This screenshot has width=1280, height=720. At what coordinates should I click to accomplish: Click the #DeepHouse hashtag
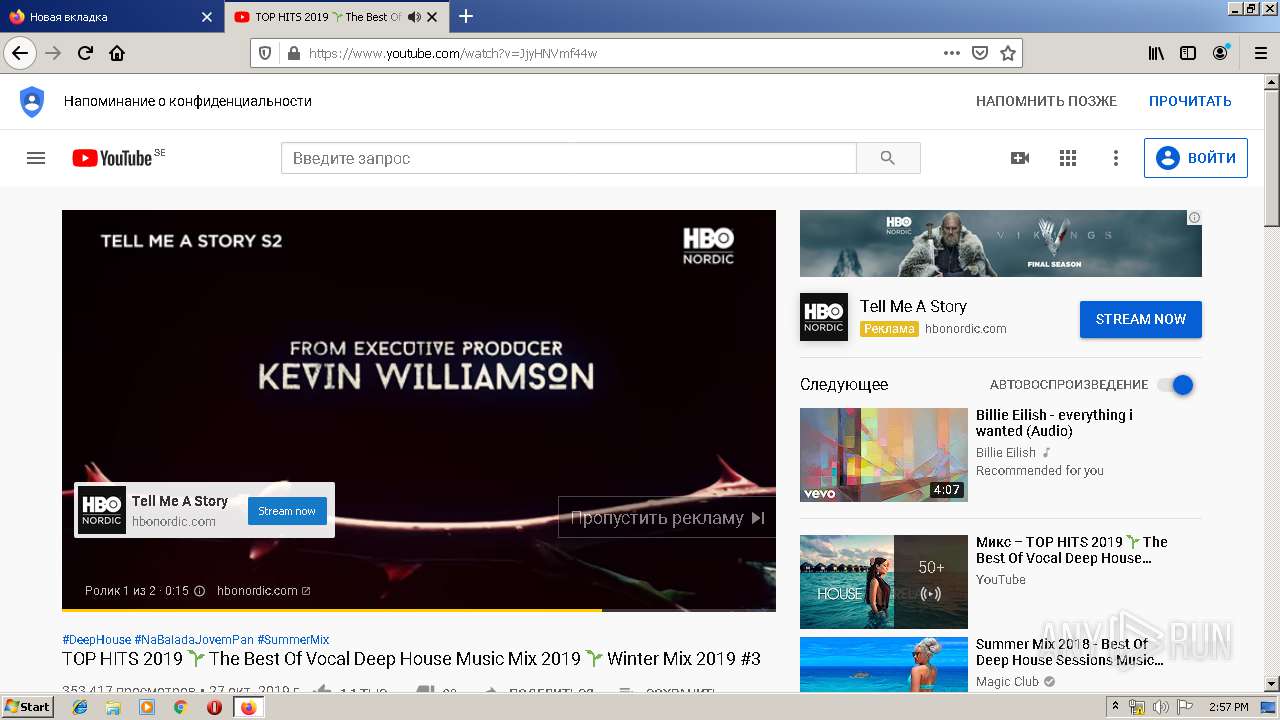click(97, 640)
